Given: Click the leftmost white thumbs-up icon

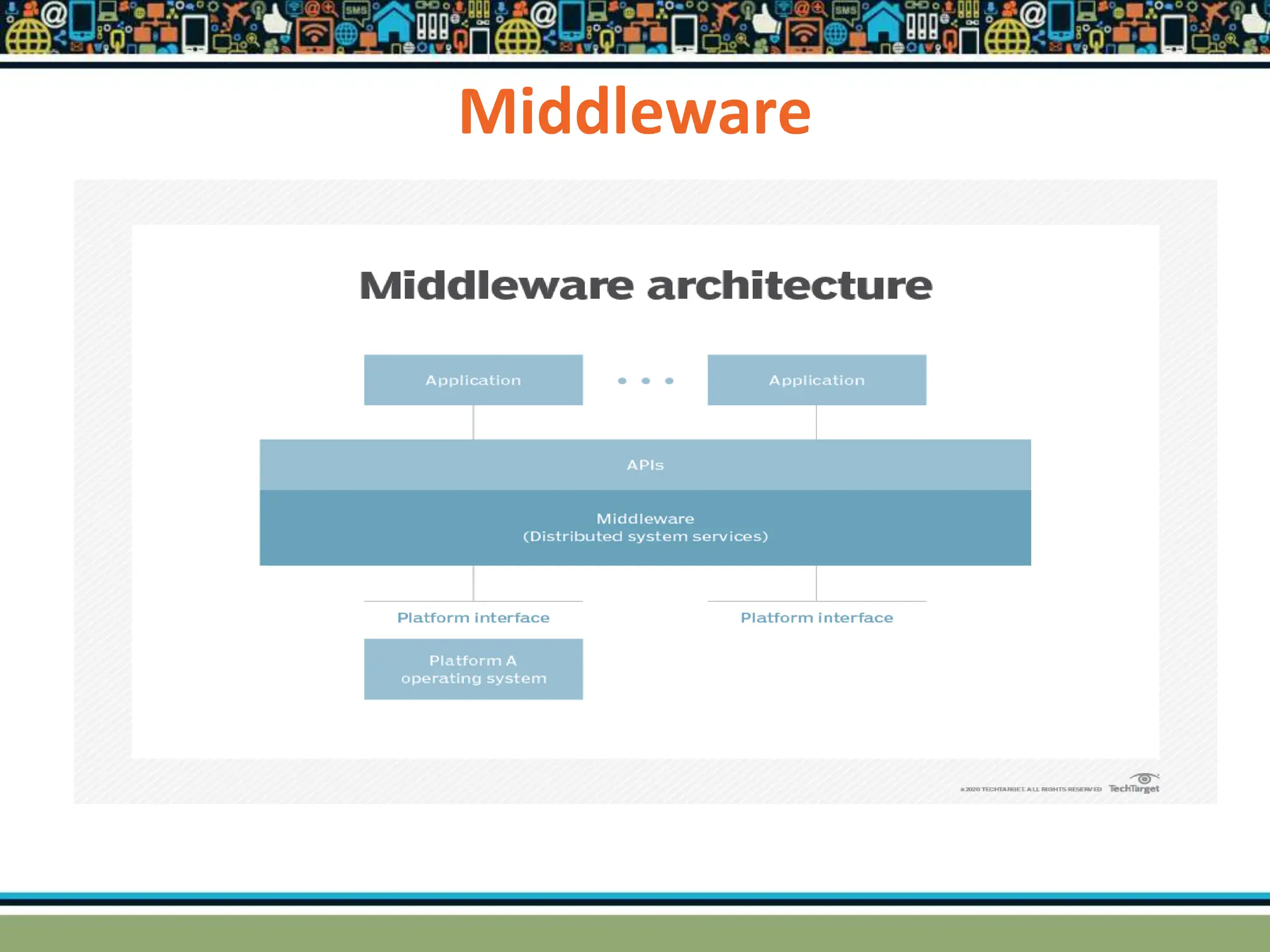Looking at the screenshot, I should [277, 20].
